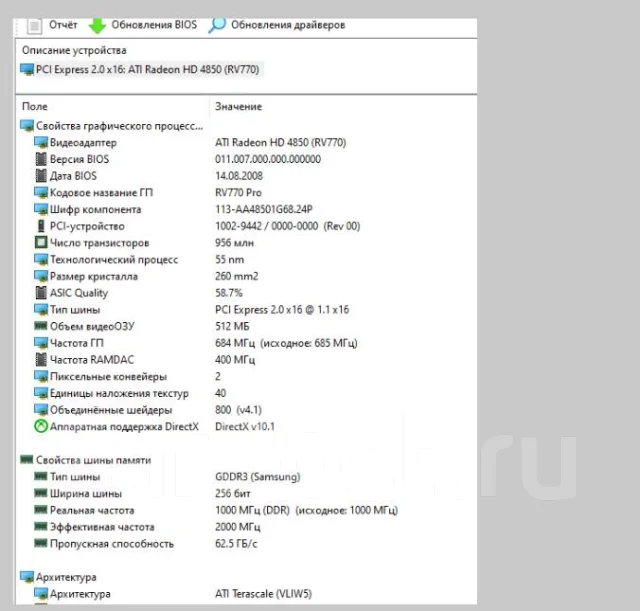Screen dimensions: 640x611
Task: Select value 956 млн
Action: 234,243
